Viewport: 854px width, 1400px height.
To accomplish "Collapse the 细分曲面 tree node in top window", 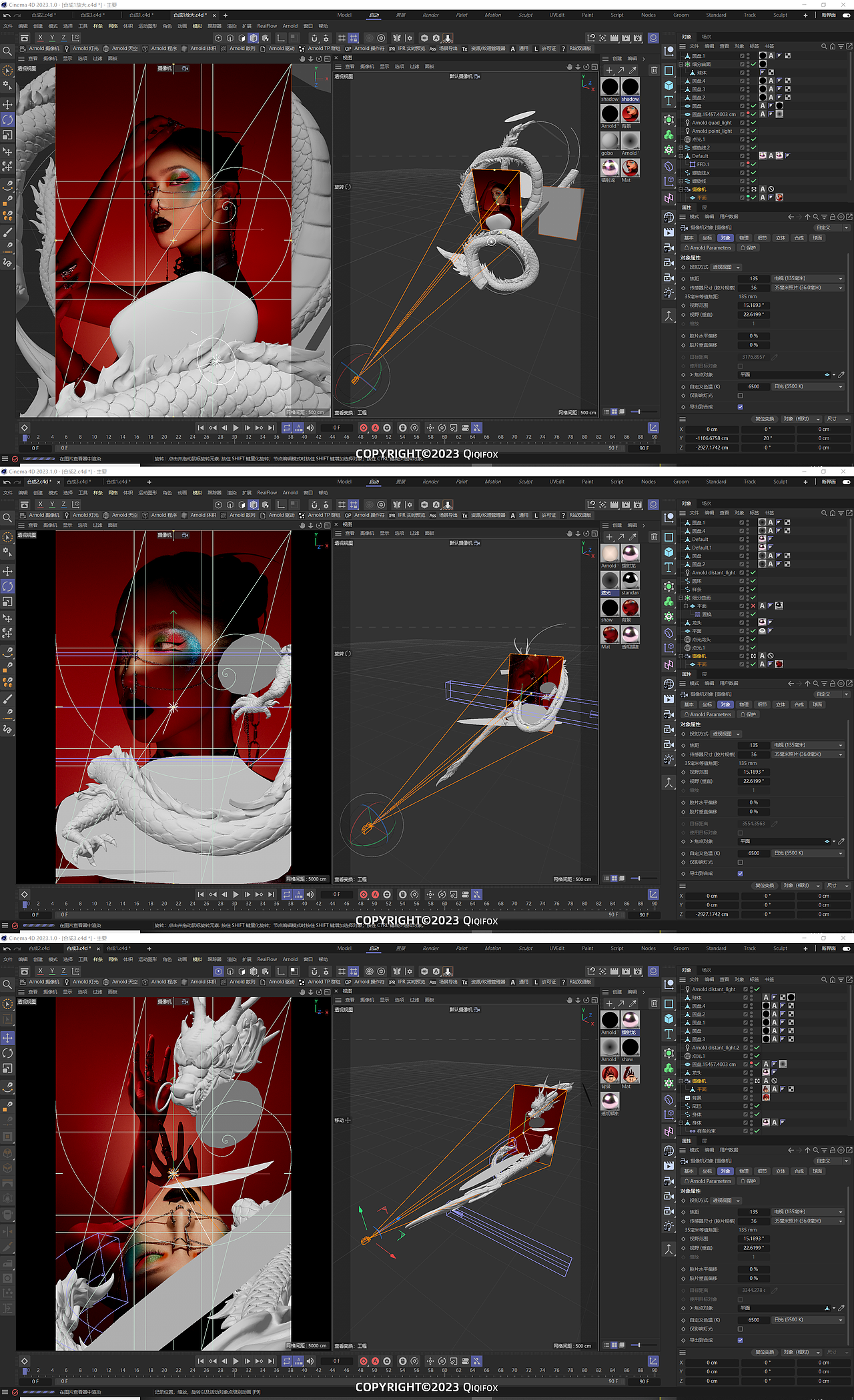I will click(681, 65).
